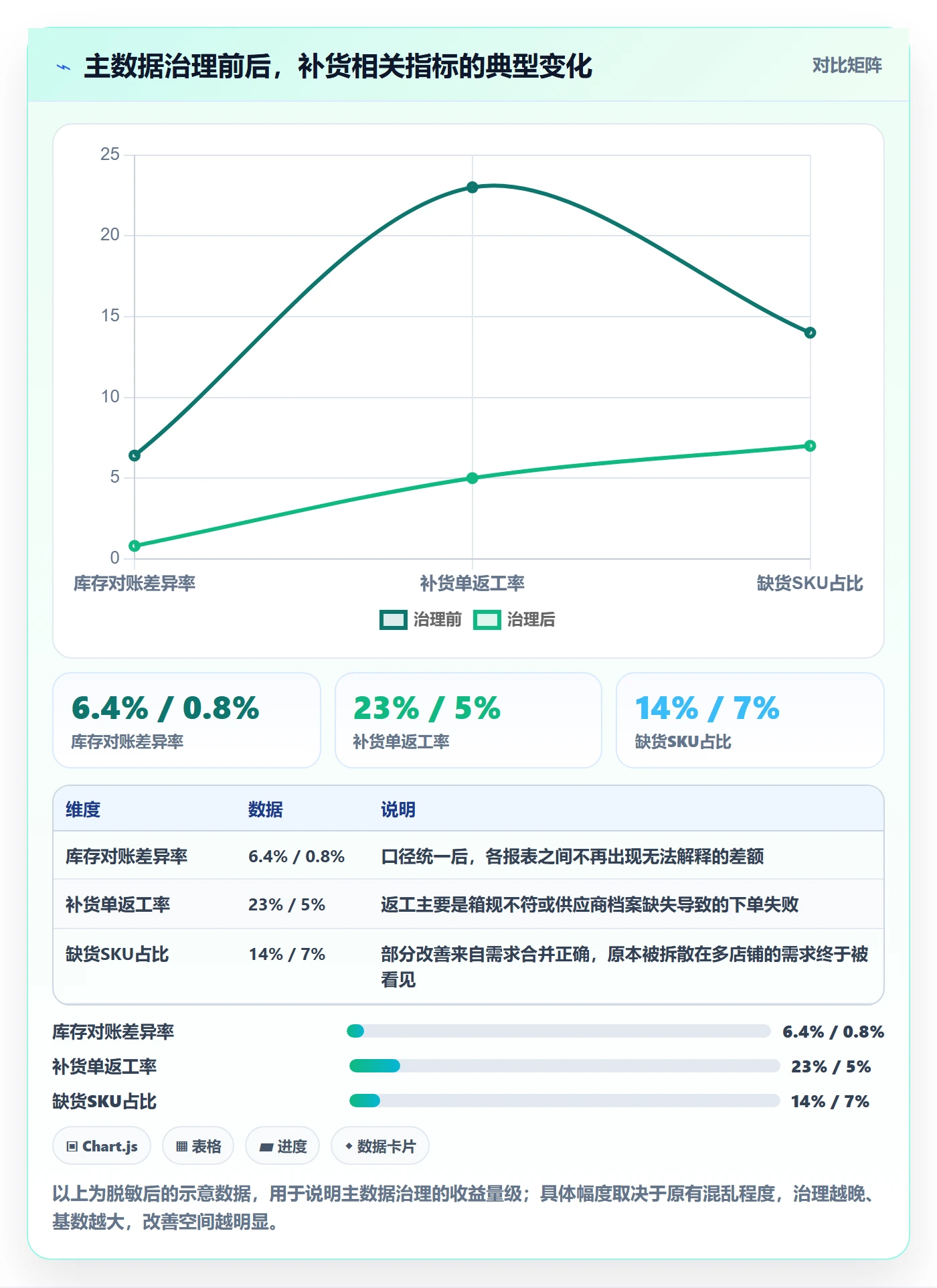Click description starting with 返工主要是箱规不符

point(590,904)
